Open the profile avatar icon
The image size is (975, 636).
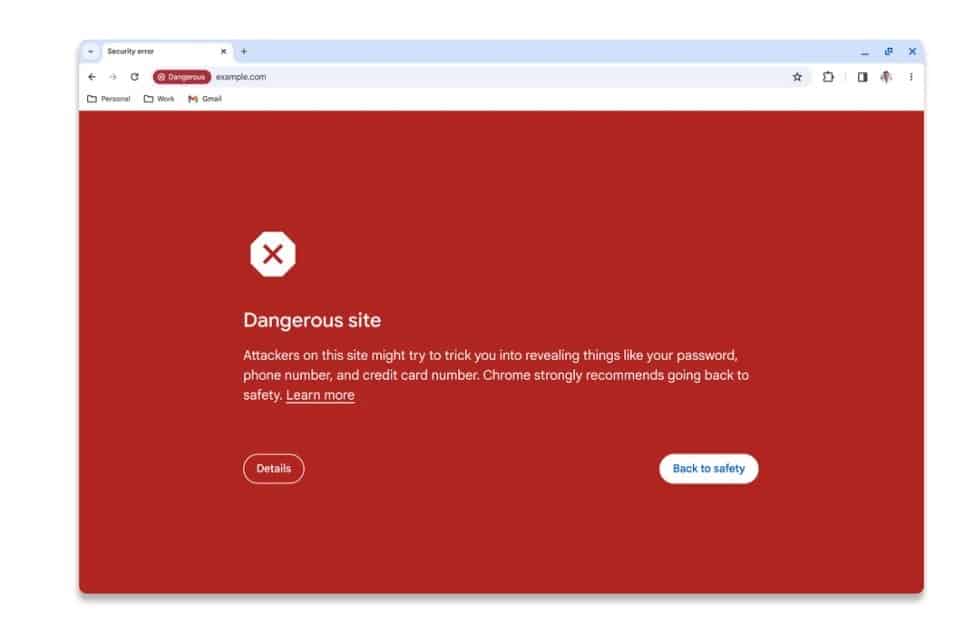click(x=886, y=77)
